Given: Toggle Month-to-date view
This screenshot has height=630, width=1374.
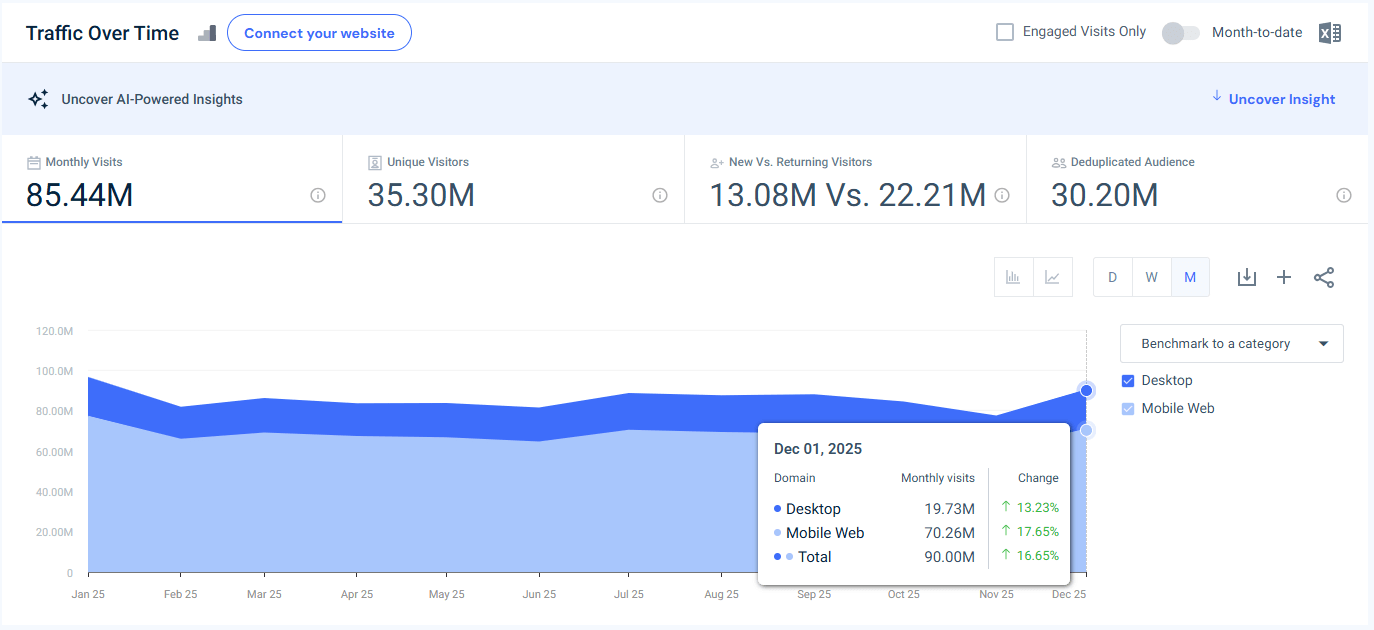Looking at the screenshot, I should tap(1180, 32).
